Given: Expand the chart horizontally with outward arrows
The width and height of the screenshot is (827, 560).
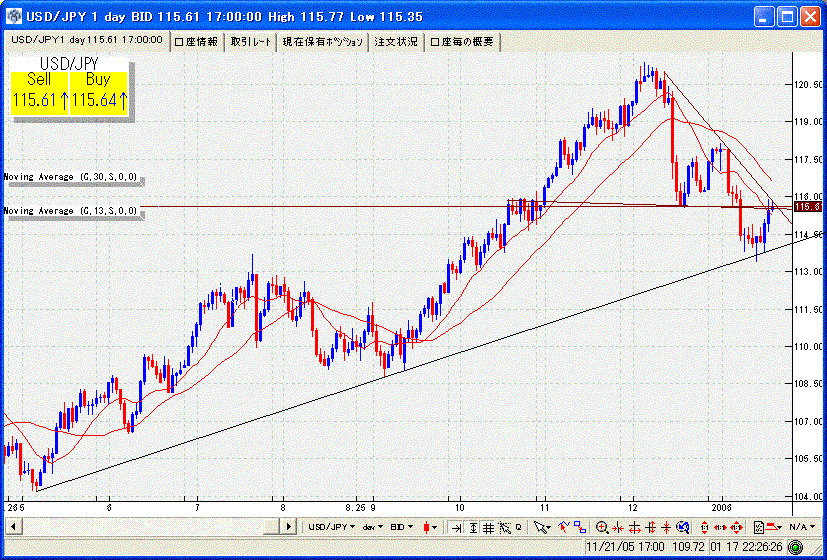Looking at the screenshot, I should click(x=635, y=528).
